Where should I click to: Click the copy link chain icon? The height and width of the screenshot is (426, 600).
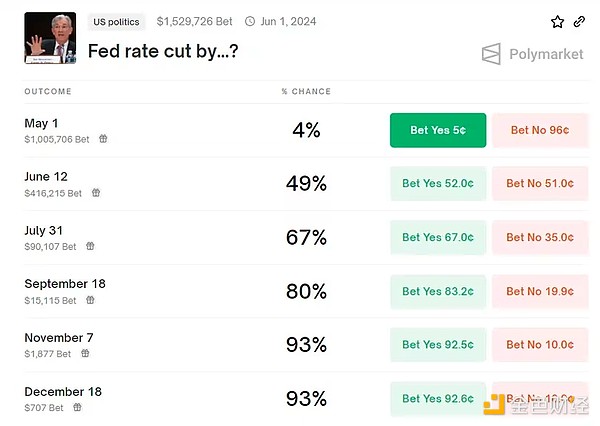click(579, 21)
